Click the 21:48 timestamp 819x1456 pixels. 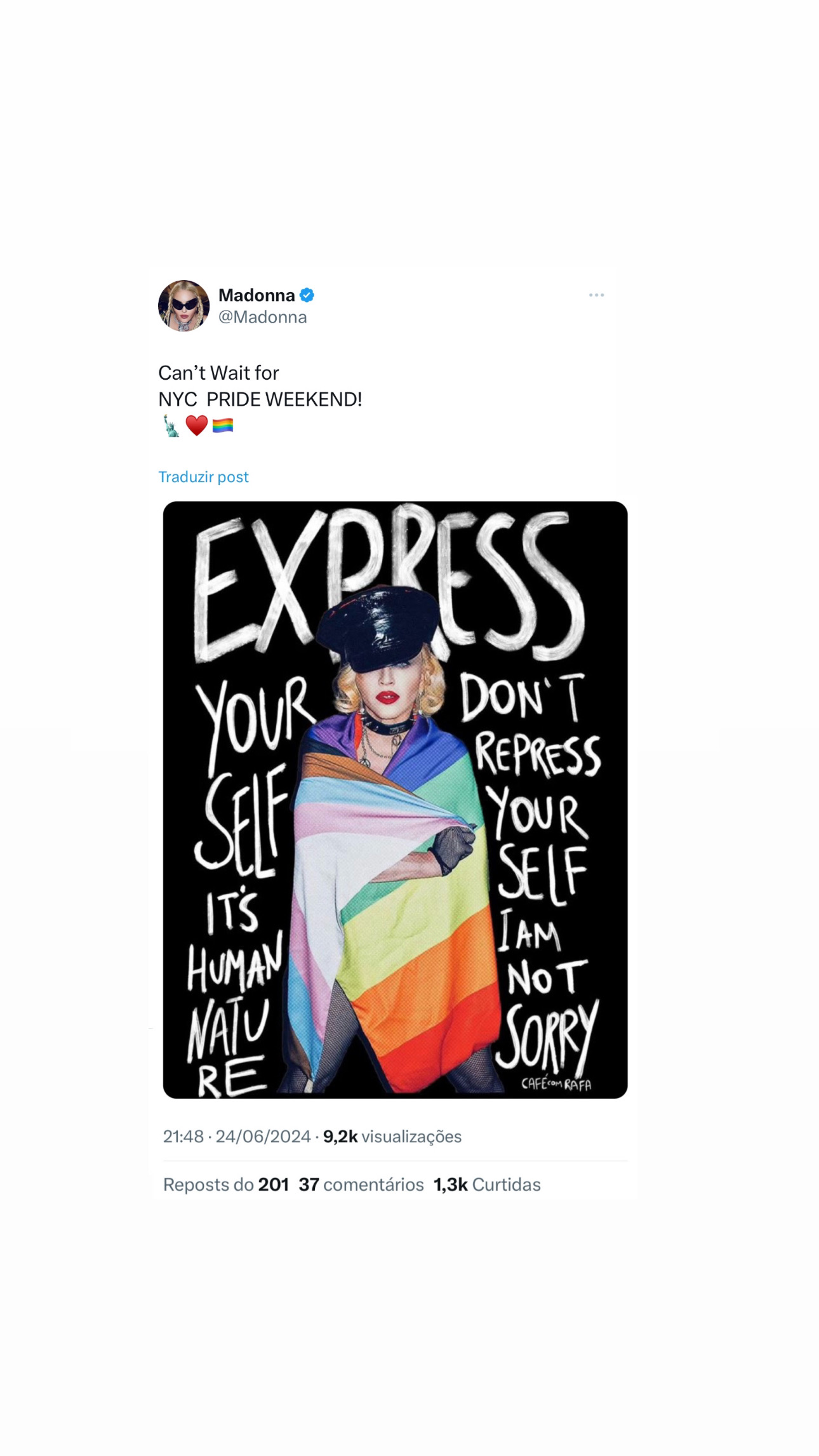pyautogui.click(x=183, y=1137)
